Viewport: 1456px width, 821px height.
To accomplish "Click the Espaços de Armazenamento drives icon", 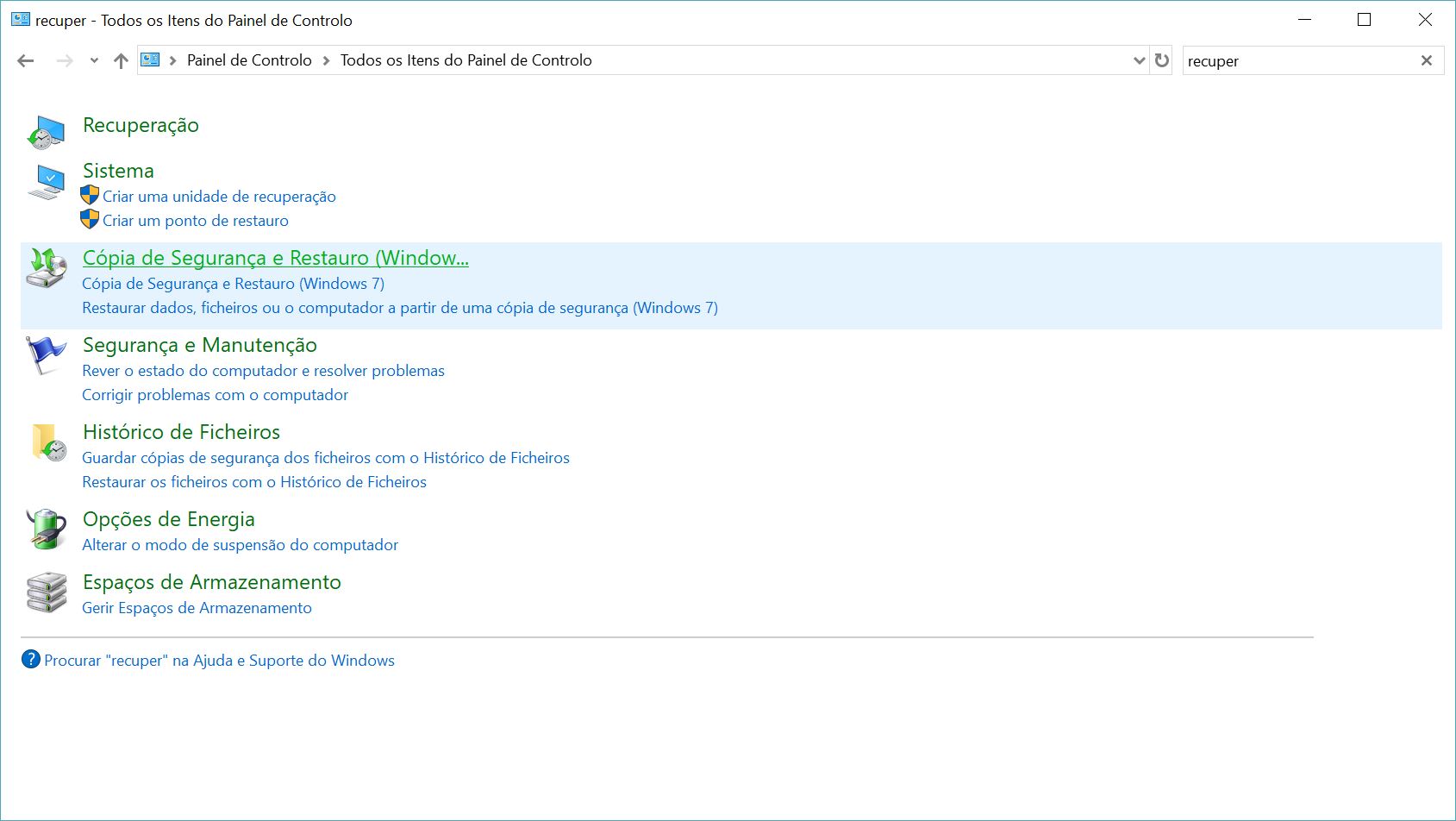I will click(x=46, y=592).
